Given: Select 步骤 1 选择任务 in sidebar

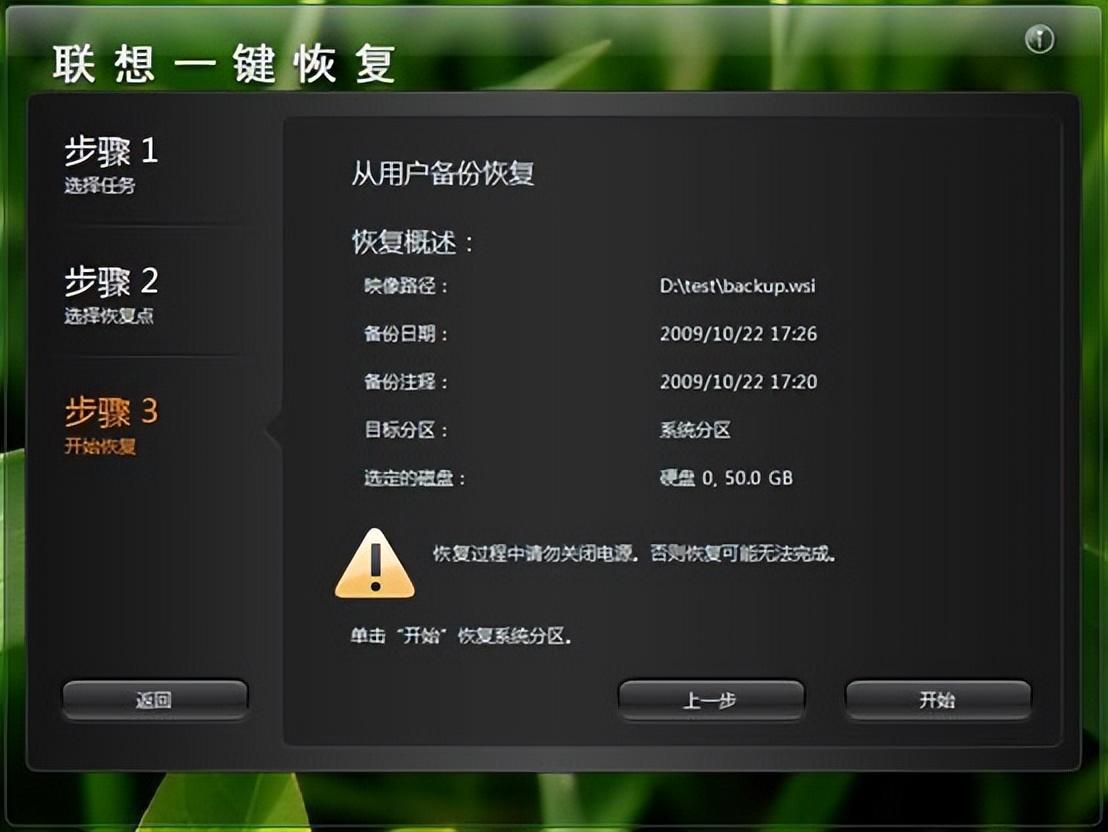Looking at the screenshot, I should click(112, 164).
